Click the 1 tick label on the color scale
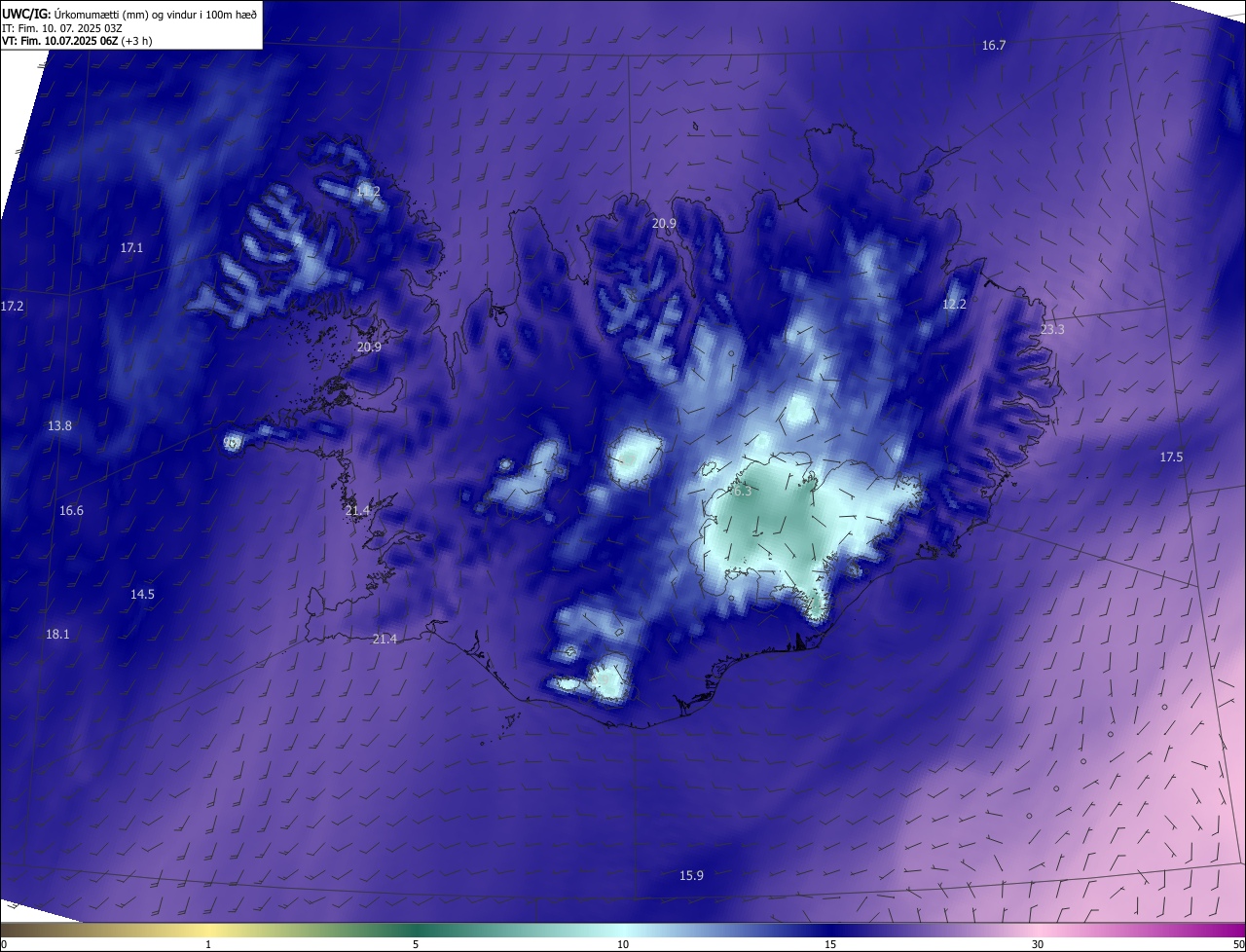1246x952 pixels. tap(208, 944)
